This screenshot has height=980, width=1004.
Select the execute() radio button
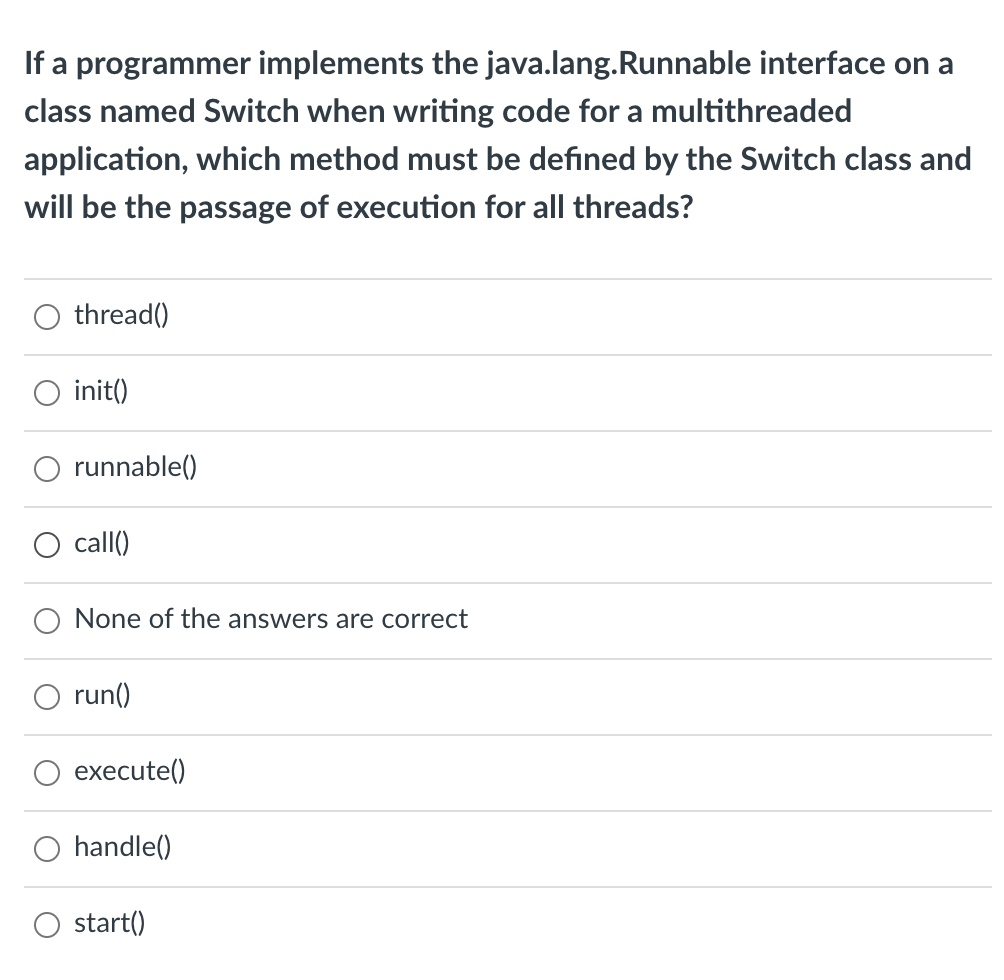[46, 772]
